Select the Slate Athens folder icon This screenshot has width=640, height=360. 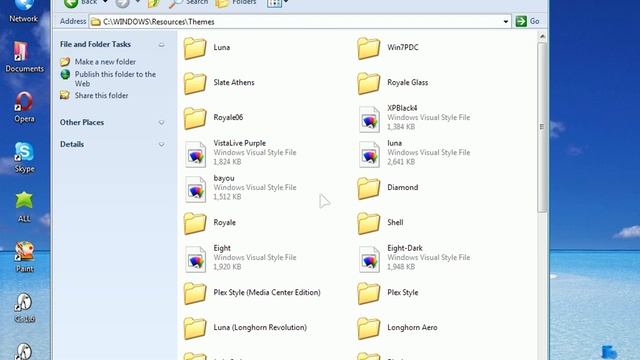pos(195,83)
